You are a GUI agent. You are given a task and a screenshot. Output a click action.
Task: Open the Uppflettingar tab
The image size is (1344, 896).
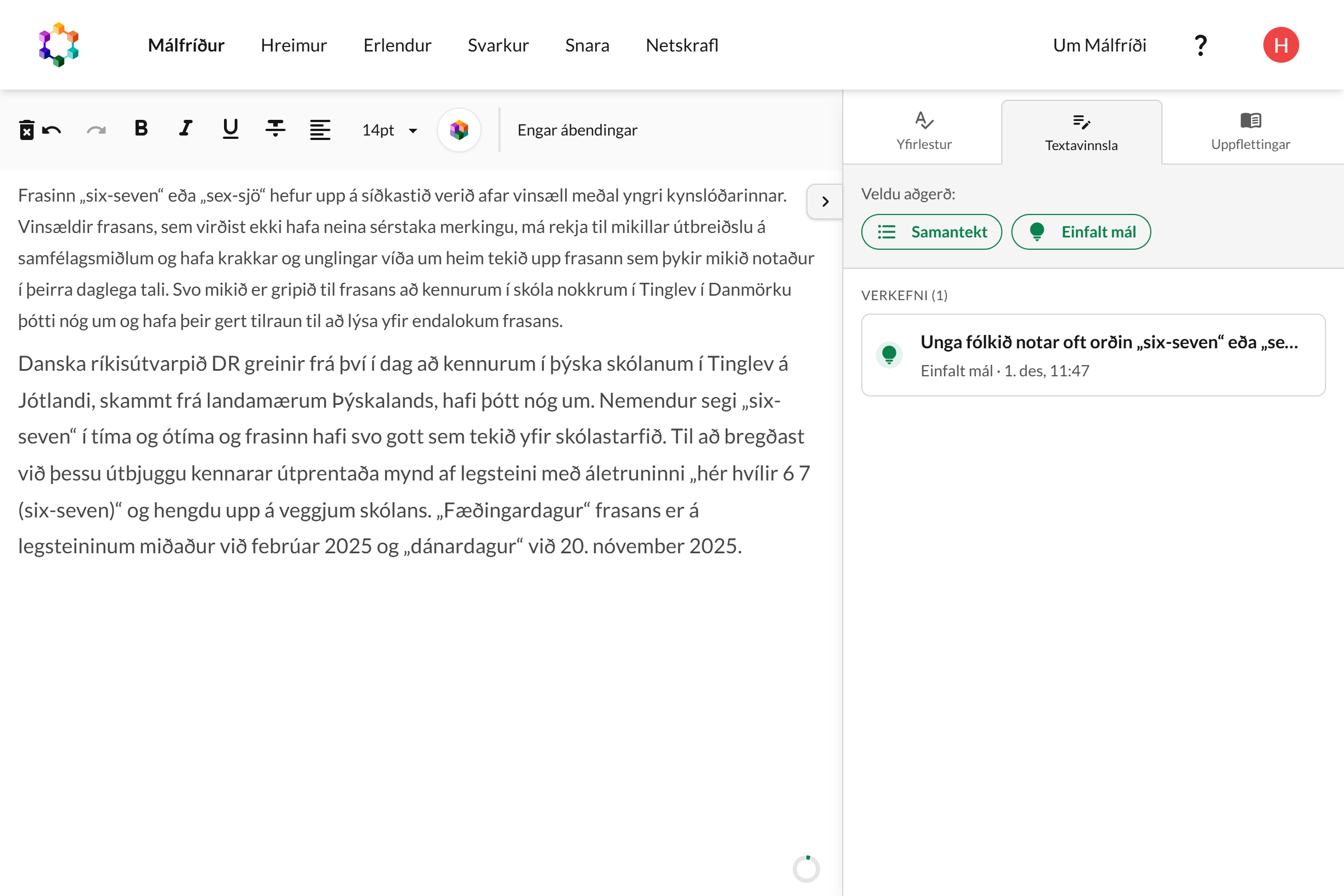(1250, 131)
